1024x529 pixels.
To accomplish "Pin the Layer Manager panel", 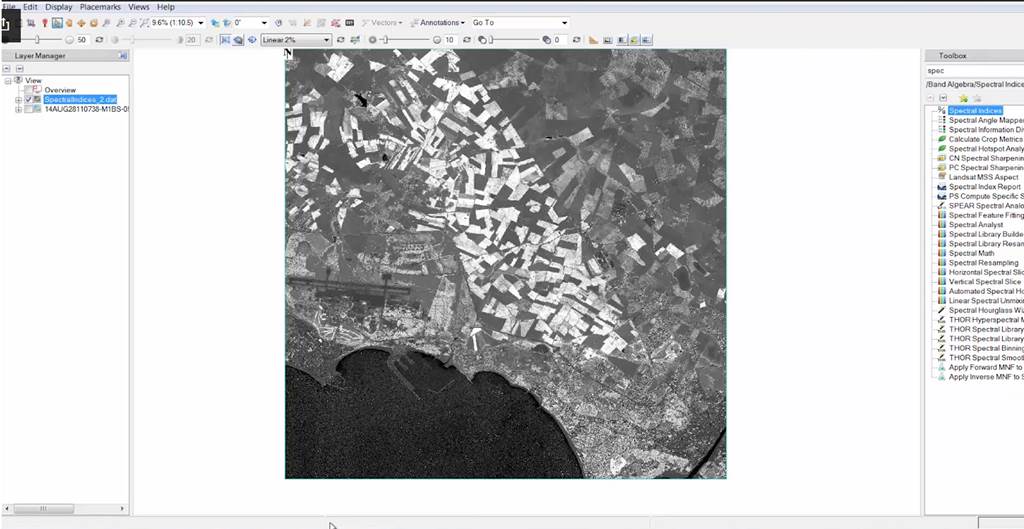I will coord(123,56).
